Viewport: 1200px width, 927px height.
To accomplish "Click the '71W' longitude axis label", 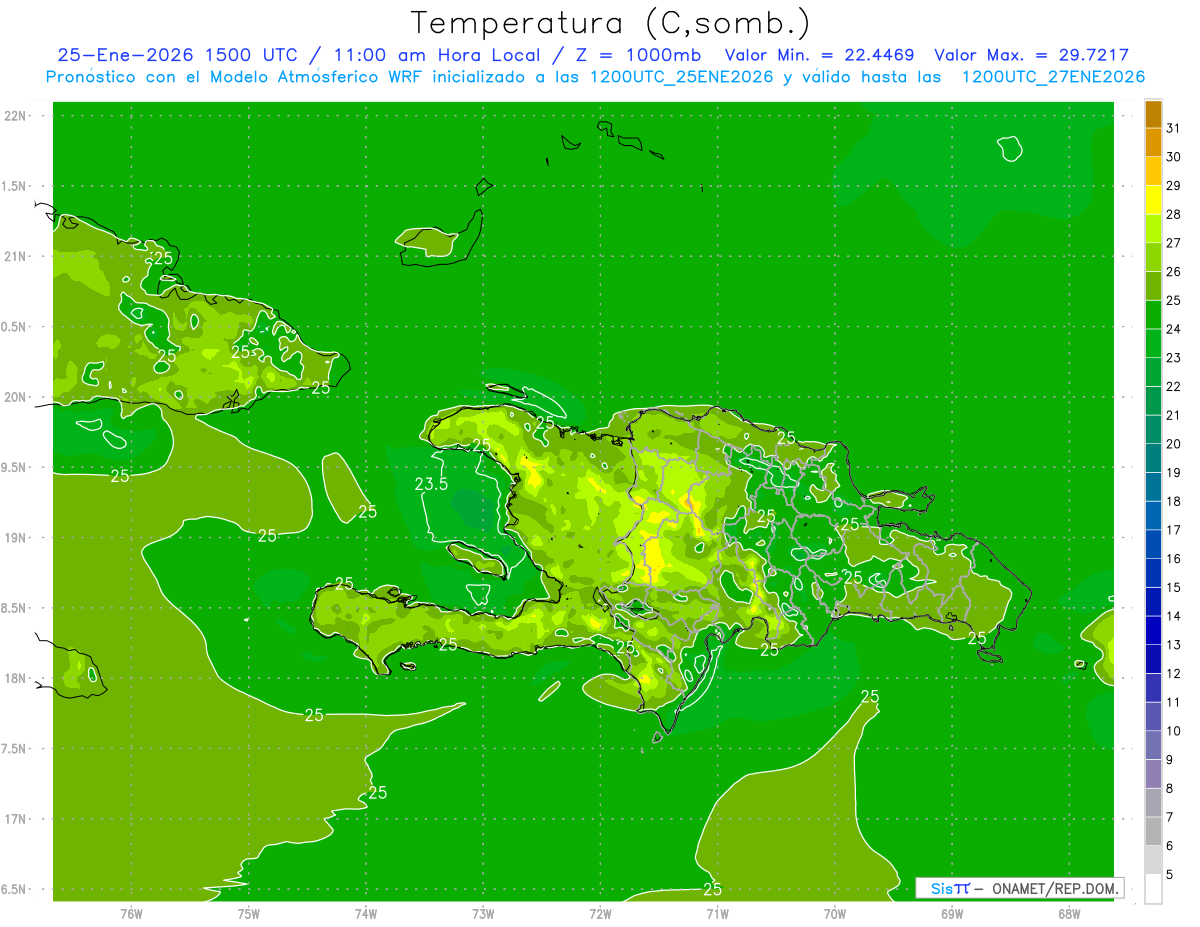I will pos(717,914).
